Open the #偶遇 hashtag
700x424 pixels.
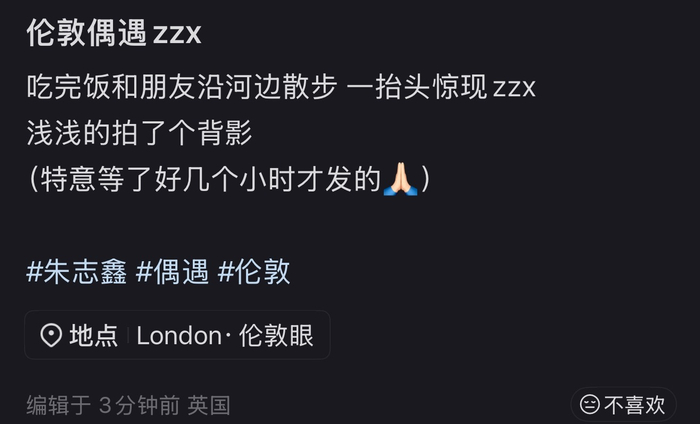pos(172,271)
